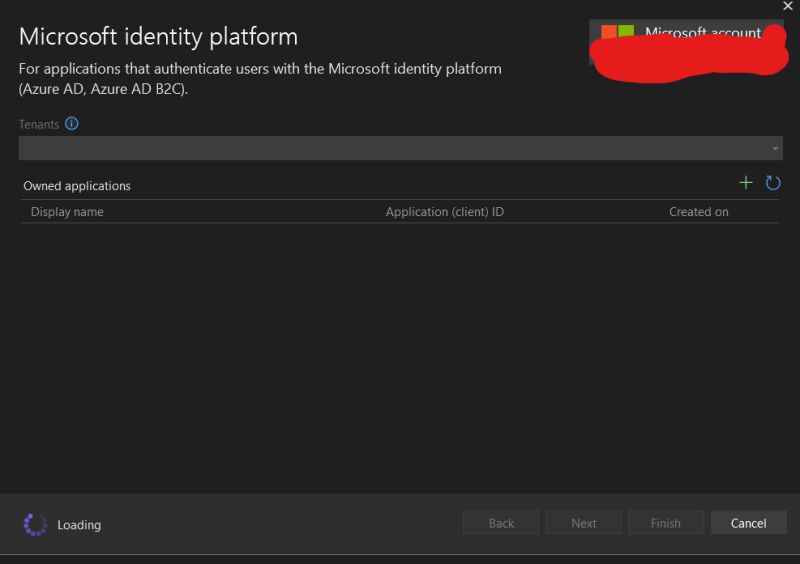Image resolution: width=800 pixels, height=564 pixels.
Task: Click the Finish button
Action: point(666,523)
